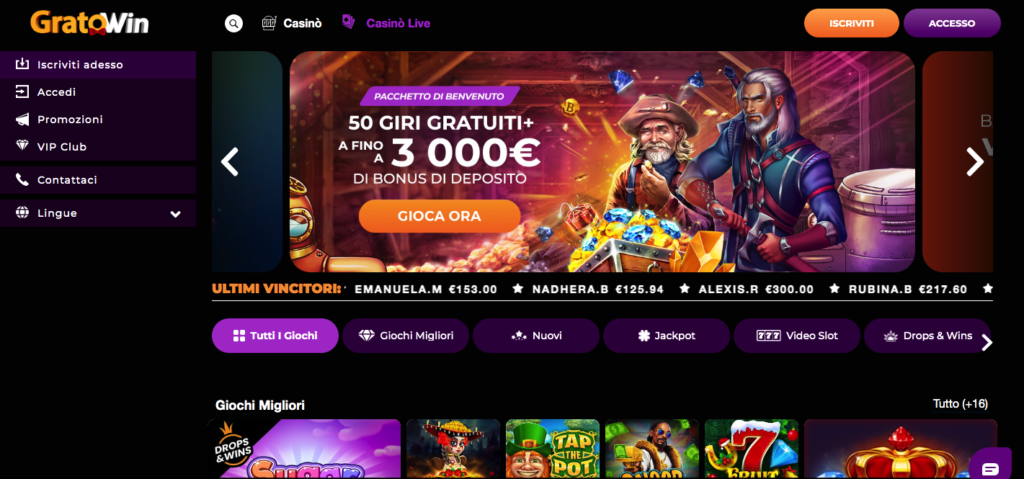Show next banner slide with right arrow
The height and width of the screenshot is (479, 1024).
tap(974, 162)
